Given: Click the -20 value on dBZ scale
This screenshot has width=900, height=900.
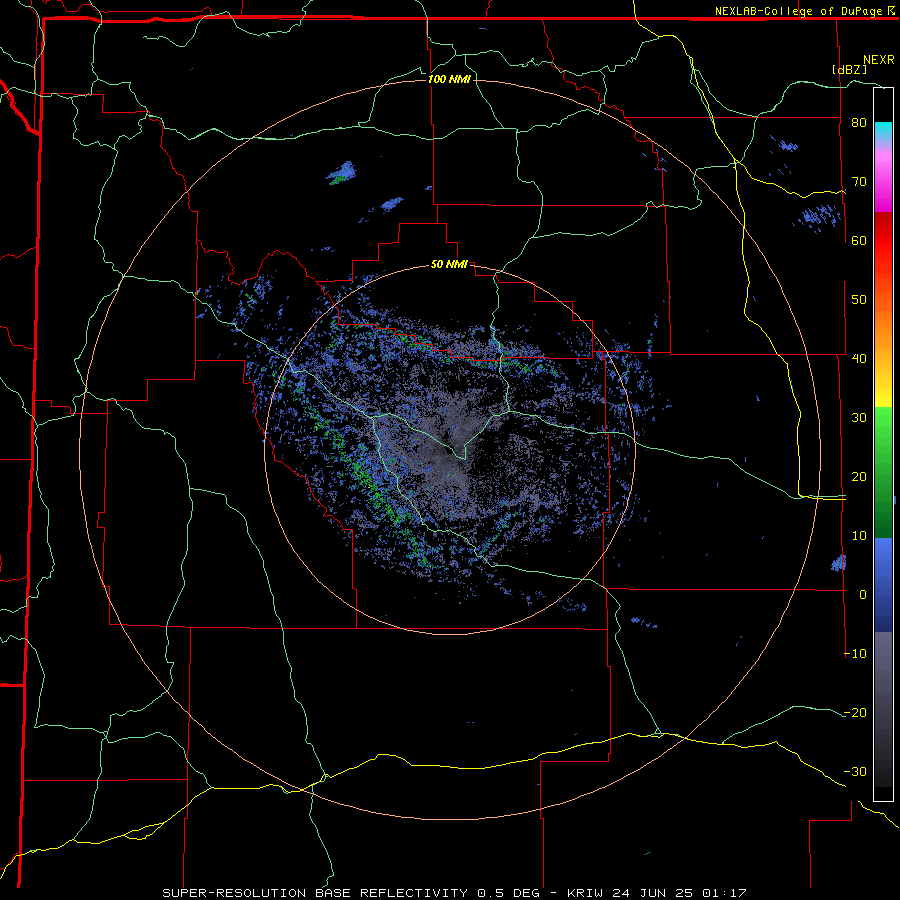Looking at the screenshot, I should [x=856, y=712].
